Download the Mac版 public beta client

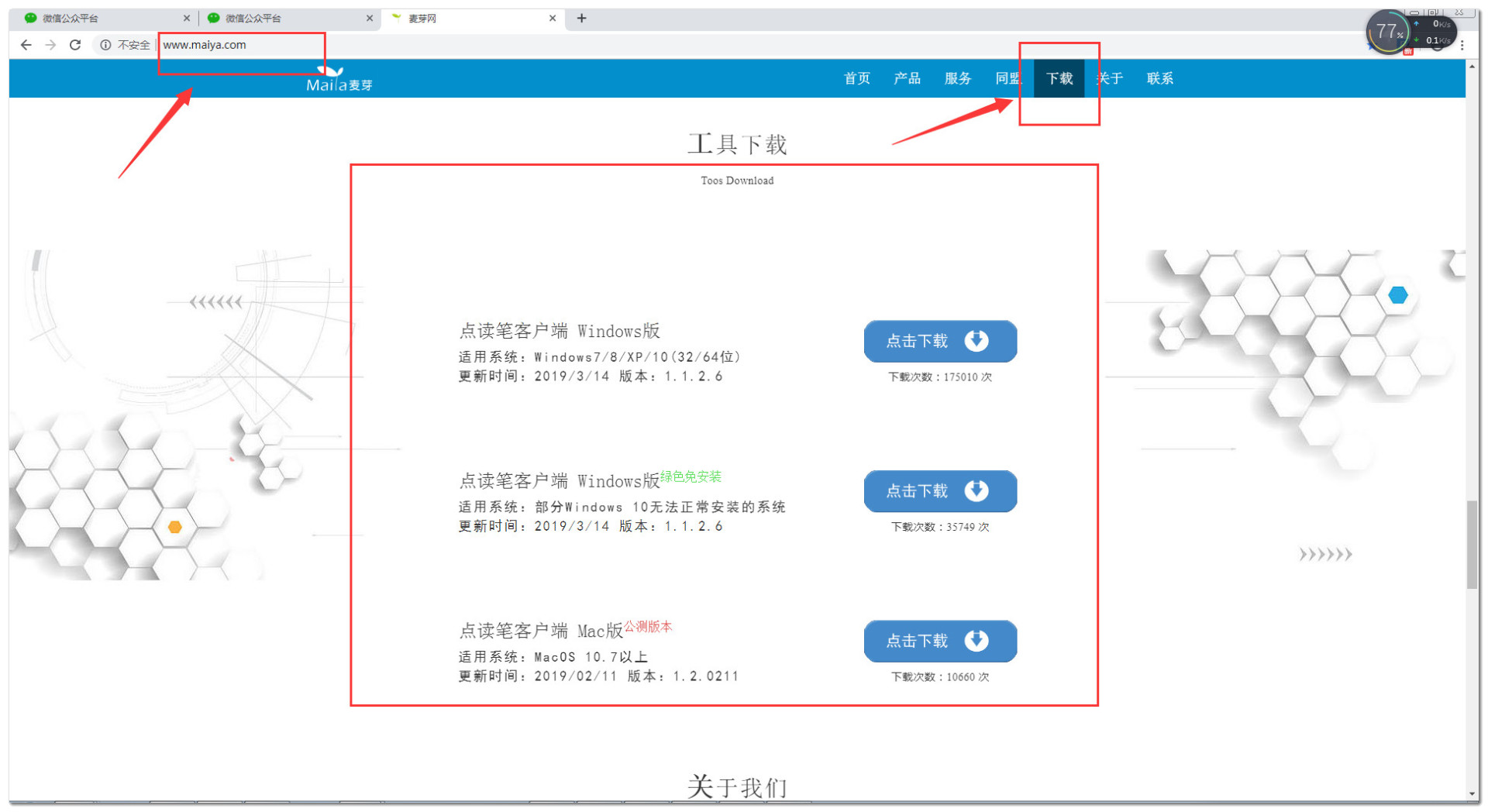(940, 641)
